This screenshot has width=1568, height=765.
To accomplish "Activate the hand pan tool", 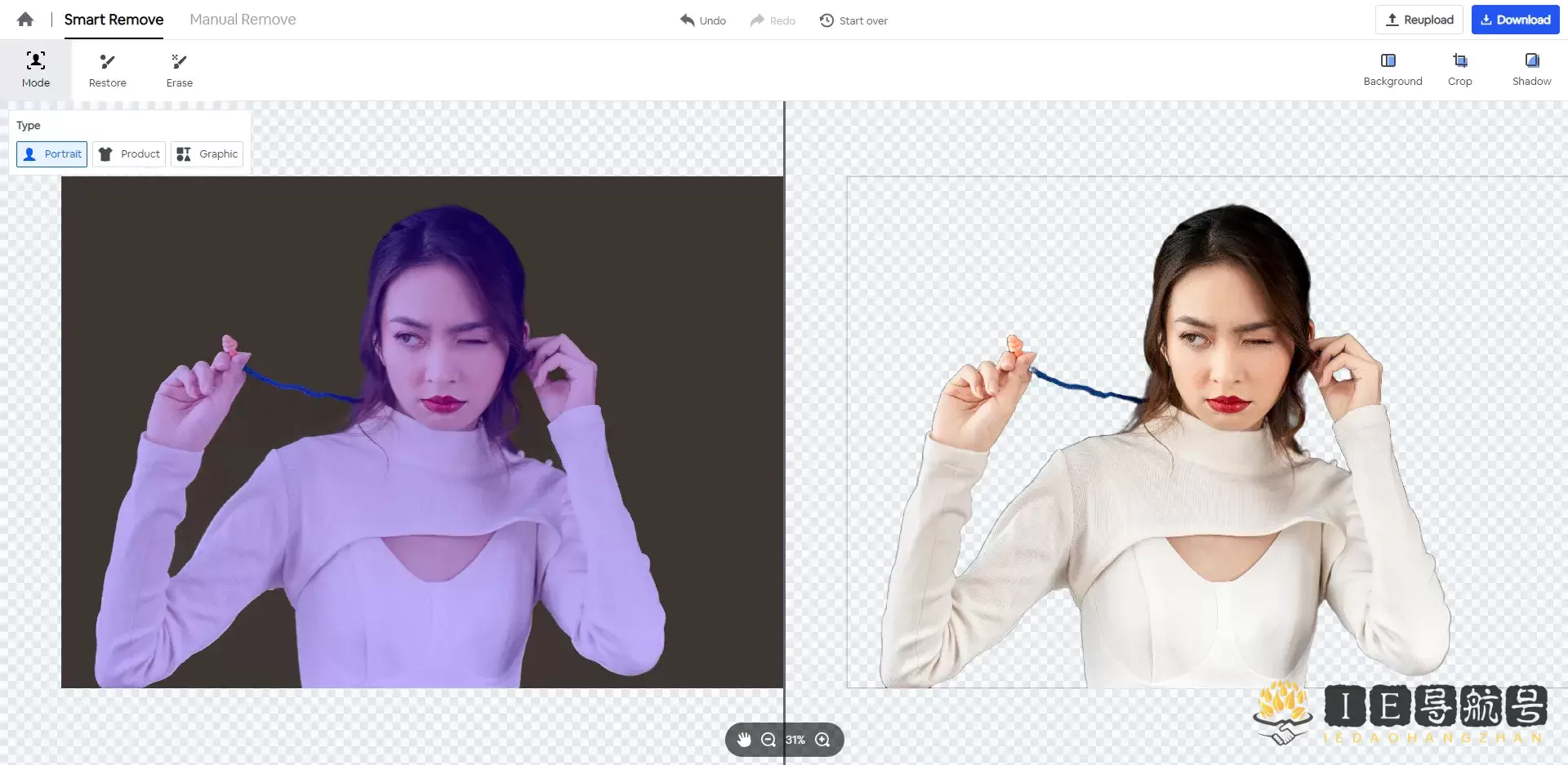I will tap(744, 740).
